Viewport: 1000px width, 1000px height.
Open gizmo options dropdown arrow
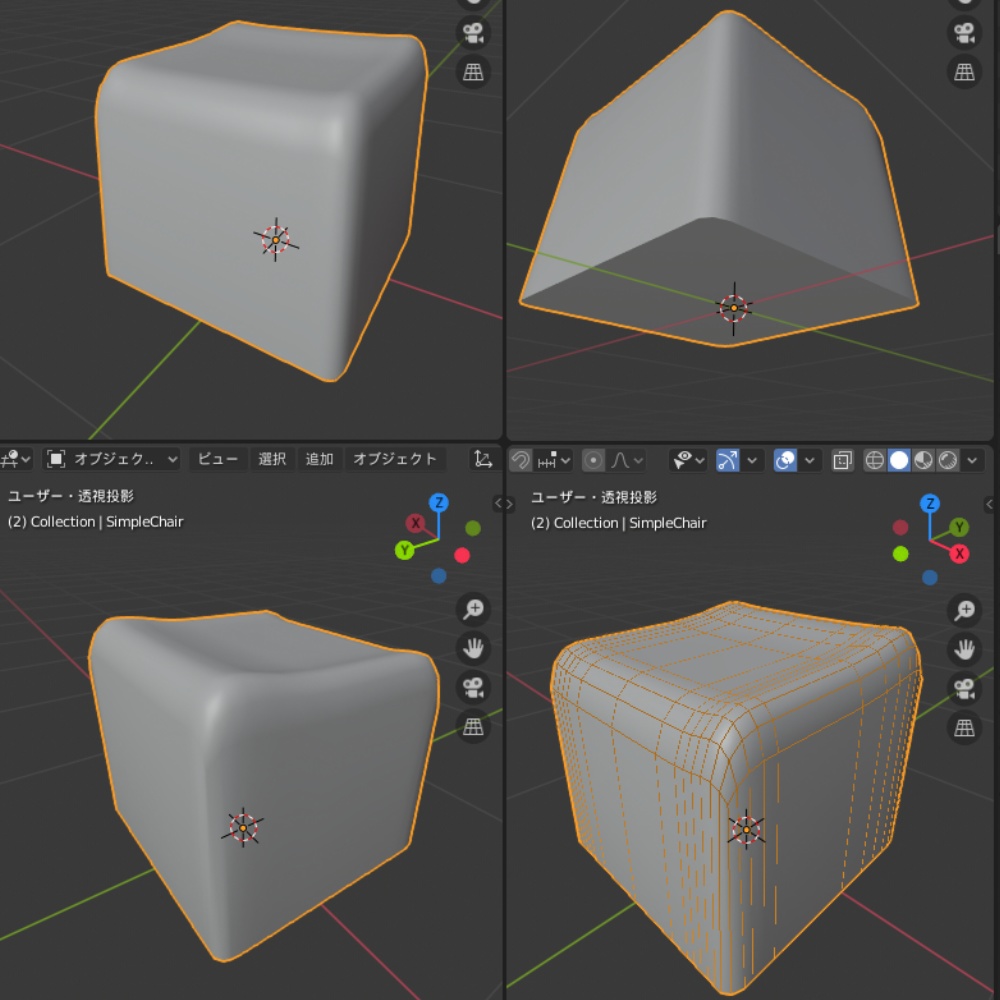[x=752, y=460]
